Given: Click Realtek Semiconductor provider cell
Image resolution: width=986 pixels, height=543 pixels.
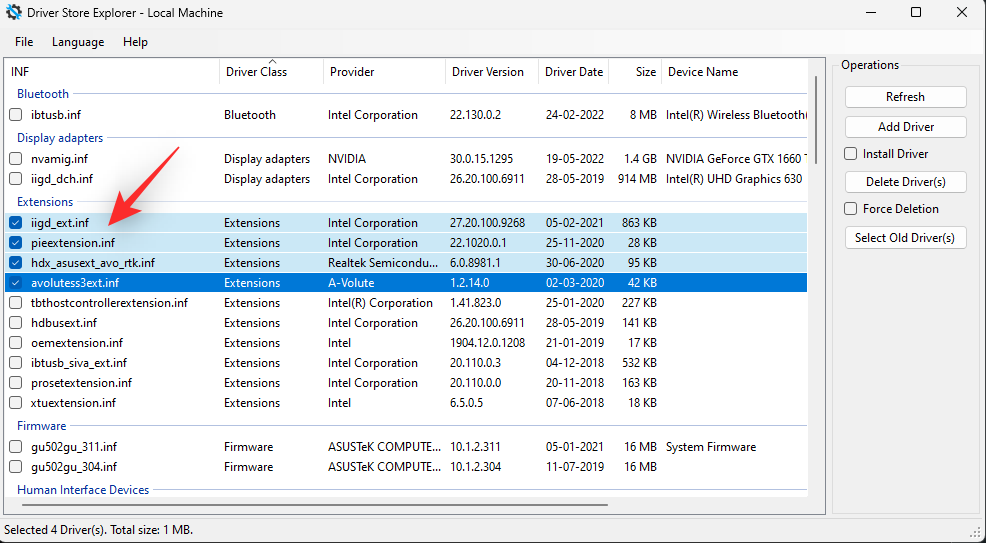Looking at the screenshot, I should tap(383, 263).
